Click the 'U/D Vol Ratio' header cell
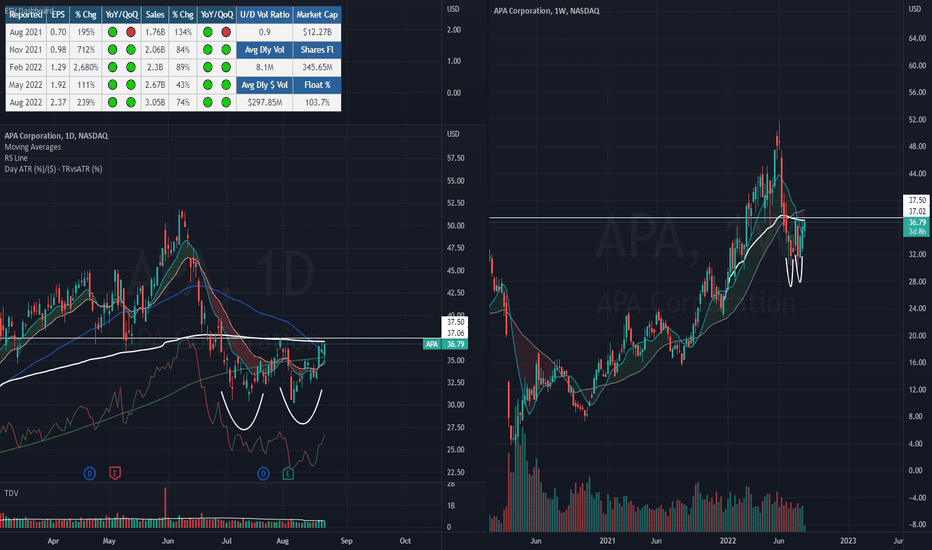The width and height of the screenshot is (932, 550). click(x=265, y=14)
